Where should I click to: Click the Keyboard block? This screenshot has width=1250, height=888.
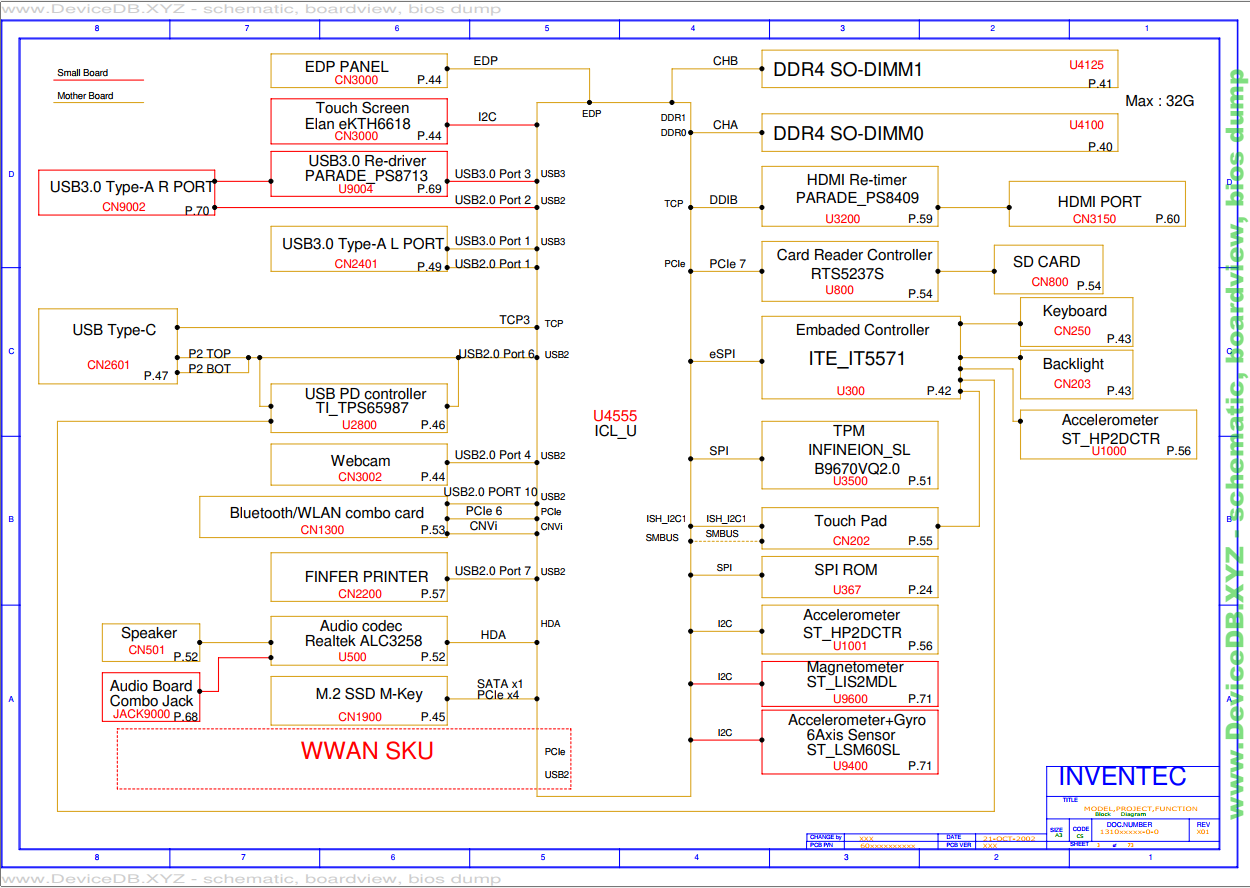1076,322
